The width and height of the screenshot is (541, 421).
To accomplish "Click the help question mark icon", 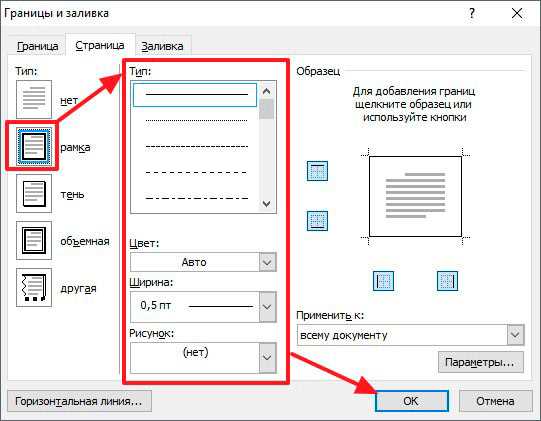I will [x=472, y=14].
